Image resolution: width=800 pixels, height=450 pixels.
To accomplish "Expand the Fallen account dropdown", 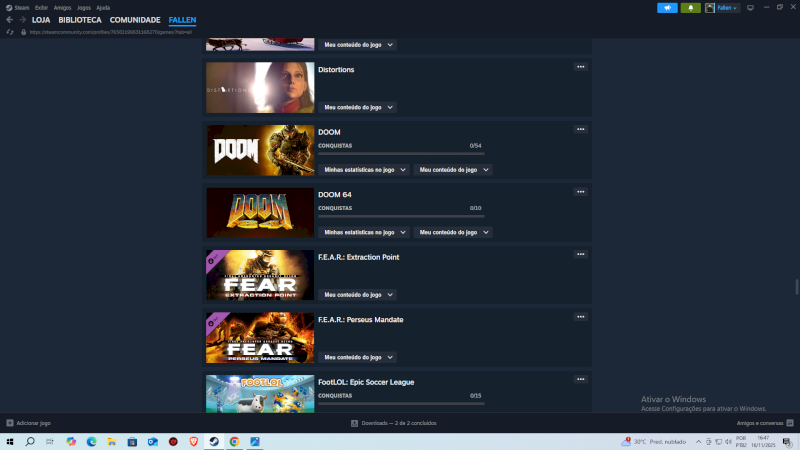I will pos(727,8).
